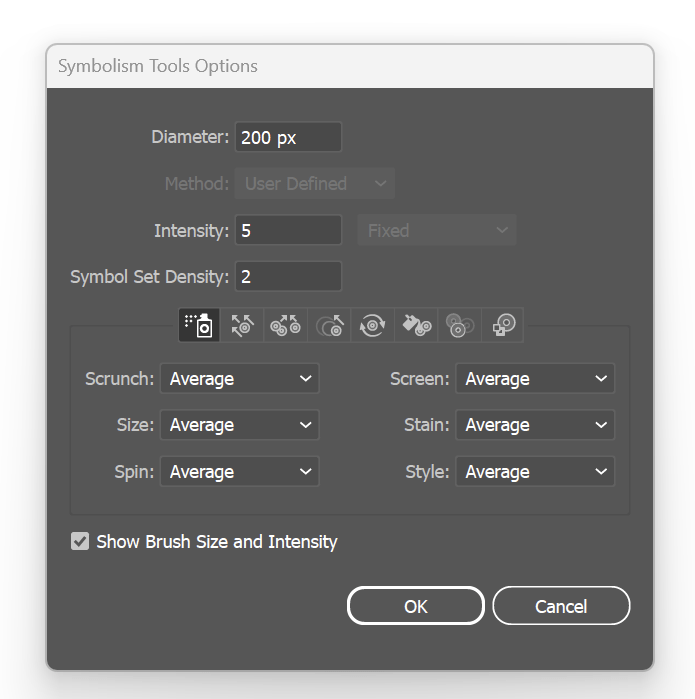Open the Screen dropdown

tap(535, 378)
